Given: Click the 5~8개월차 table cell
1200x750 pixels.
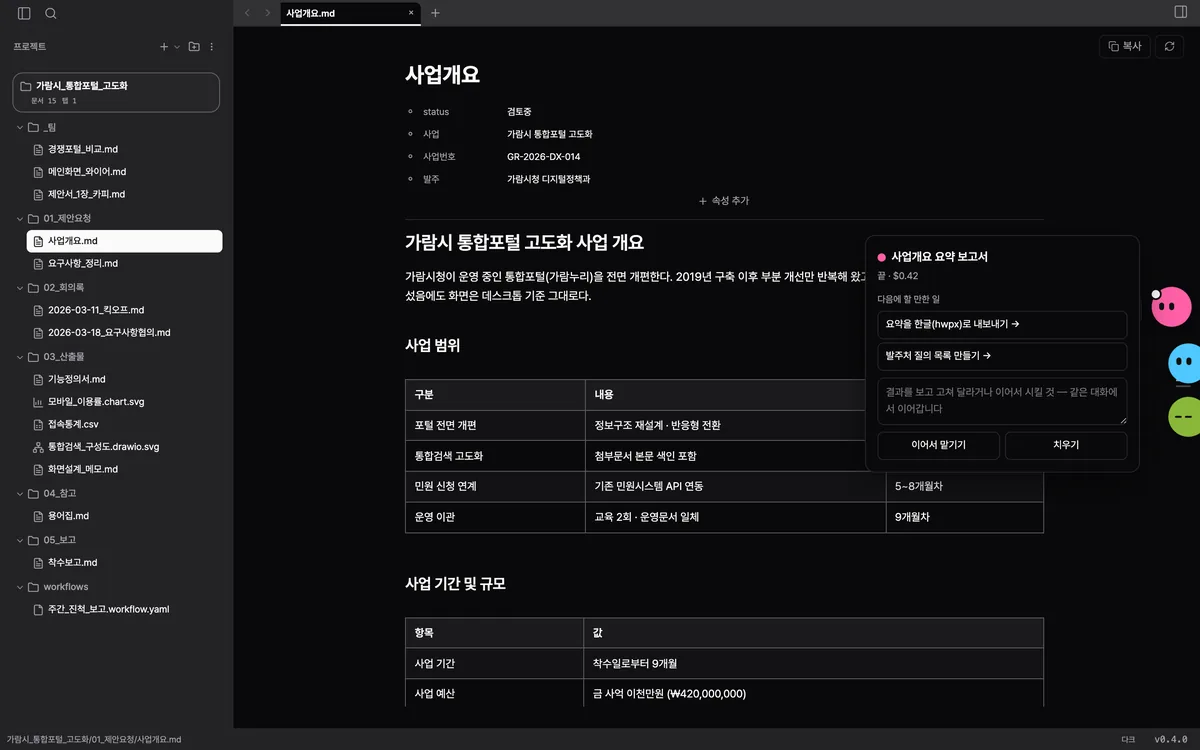Looking at the screenshot, I should 964,486.
